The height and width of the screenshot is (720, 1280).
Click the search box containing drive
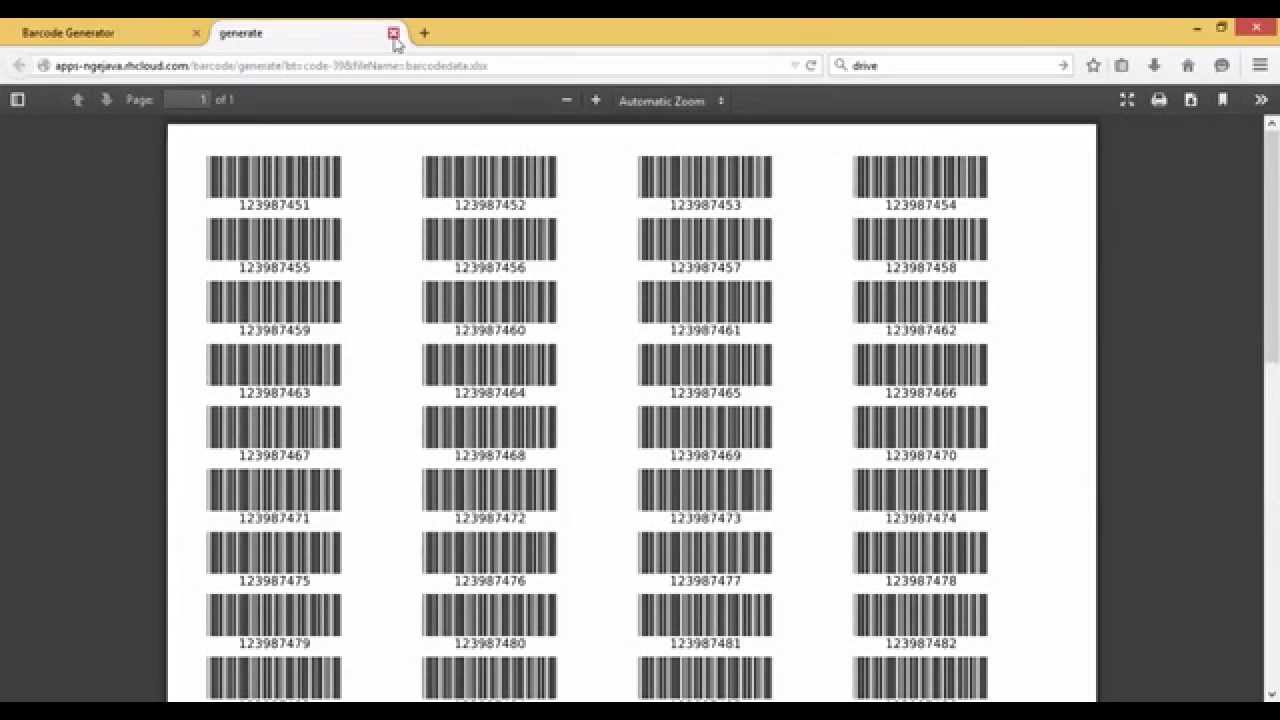click(x=950, y=65)
